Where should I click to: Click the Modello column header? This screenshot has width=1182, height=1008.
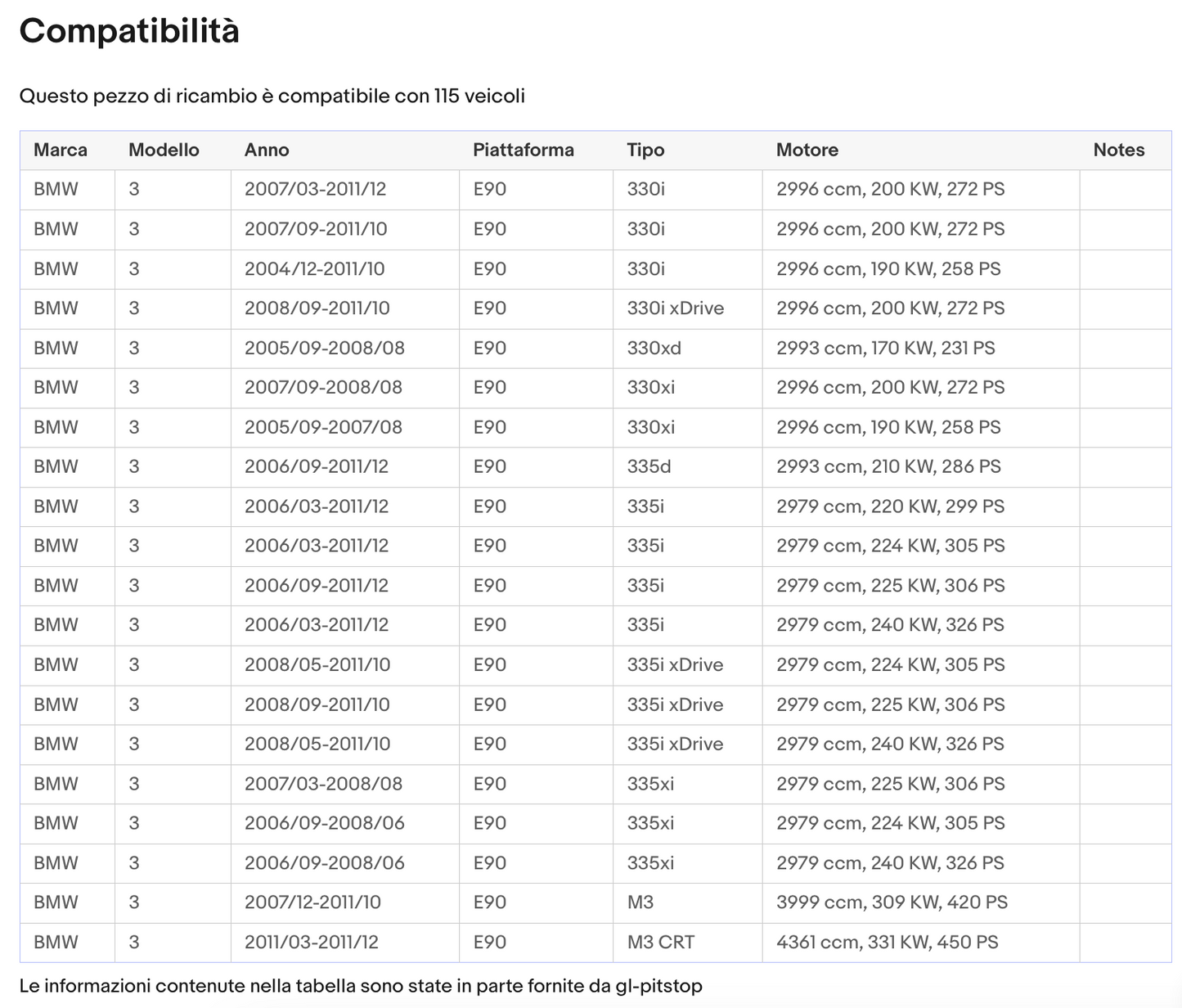pos(164,150)
